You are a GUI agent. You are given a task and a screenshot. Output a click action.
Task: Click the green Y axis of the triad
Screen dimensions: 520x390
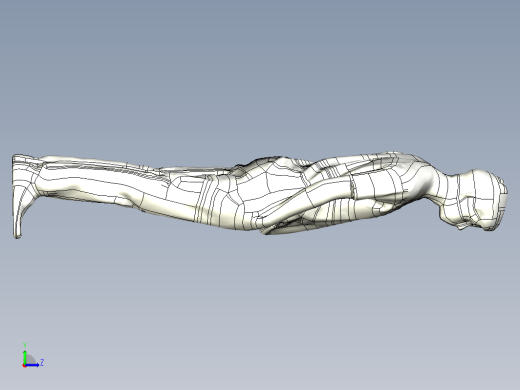coord(25,357)
